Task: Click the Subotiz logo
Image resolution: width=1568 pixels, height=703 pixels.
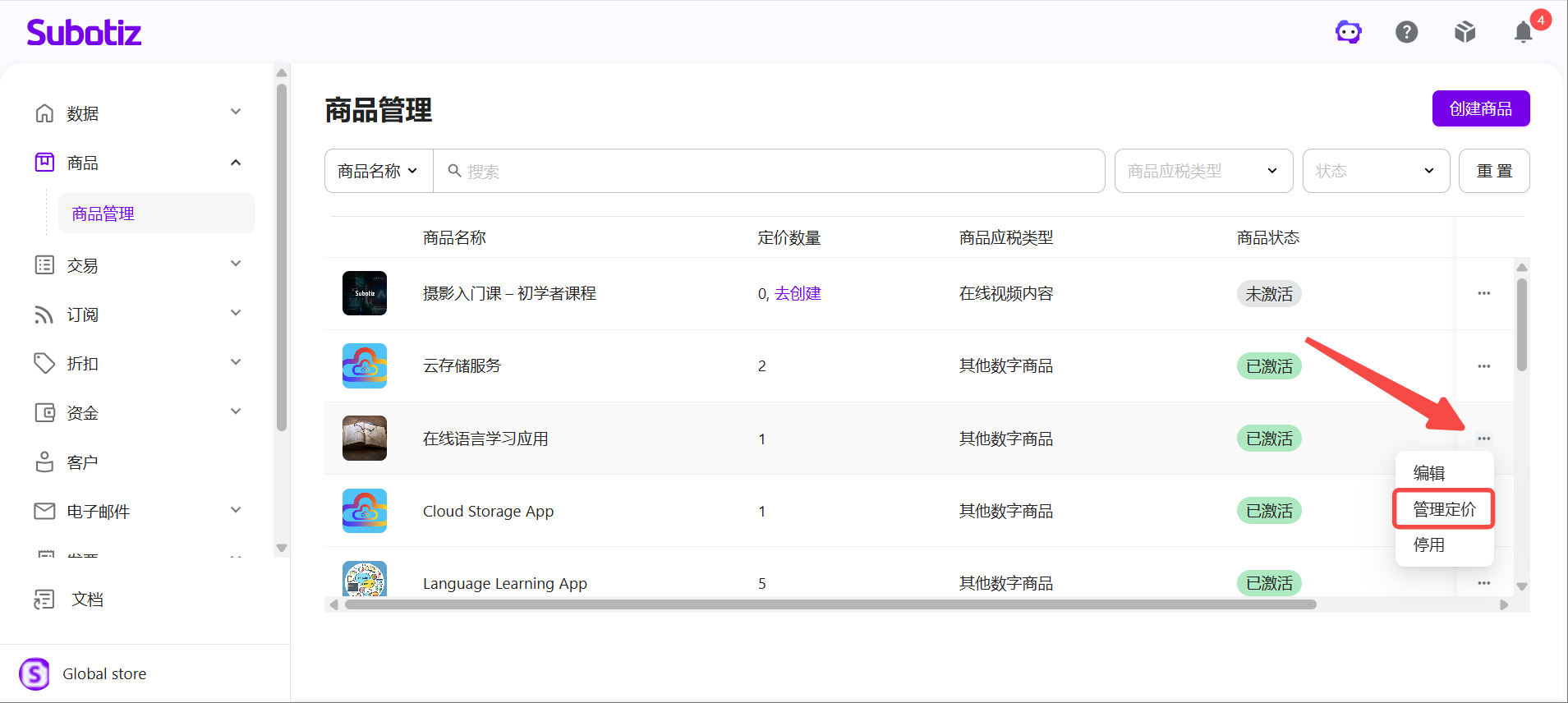Action: (x=84, y=33)
